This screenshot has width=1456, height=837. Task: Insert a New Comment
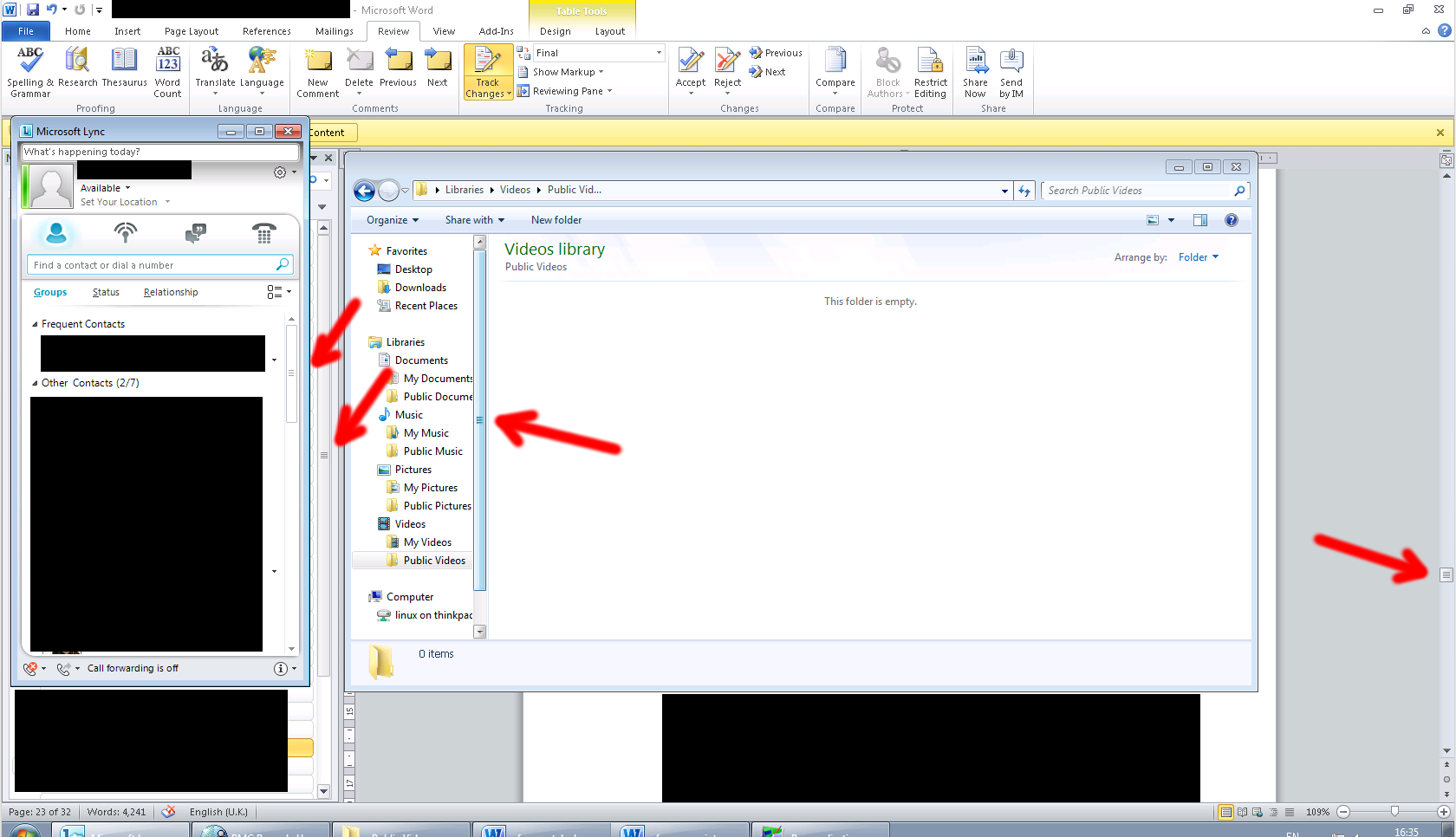[x=318, y=62]
